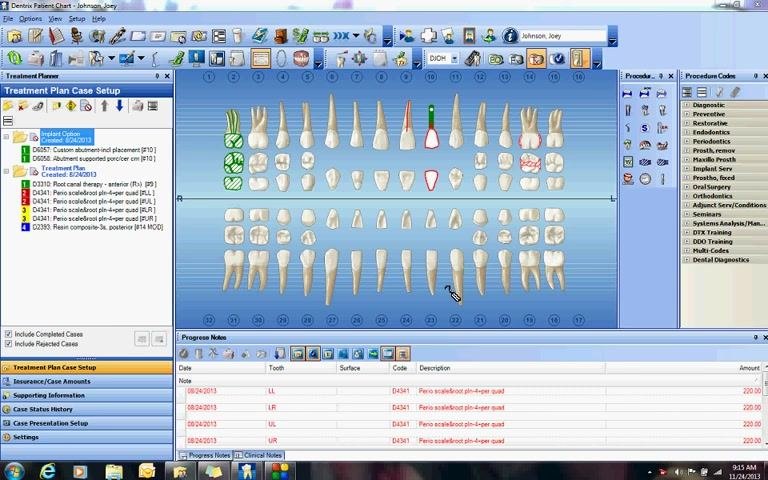The height and width of the screenshot is (480, 768).
Task: Click the green refresh arrows icon
Action: coord(14,58)
